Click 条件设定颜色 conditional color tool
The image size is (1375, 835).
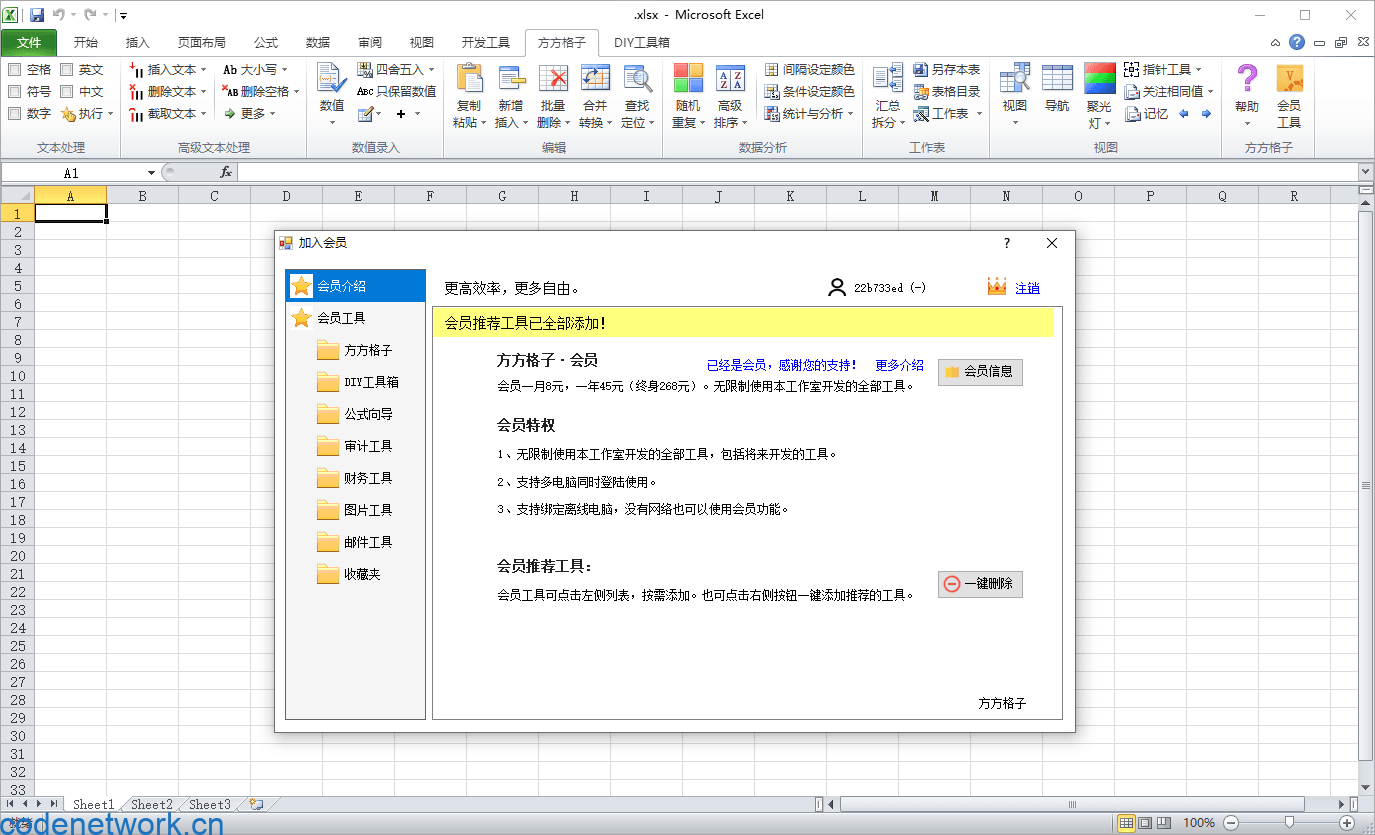(810, 91)
